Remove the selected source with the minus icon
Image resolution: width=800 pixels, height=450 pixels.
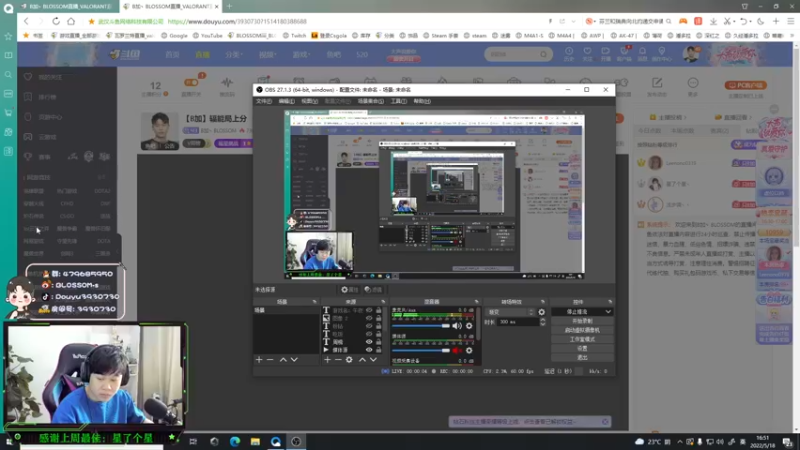338,360
